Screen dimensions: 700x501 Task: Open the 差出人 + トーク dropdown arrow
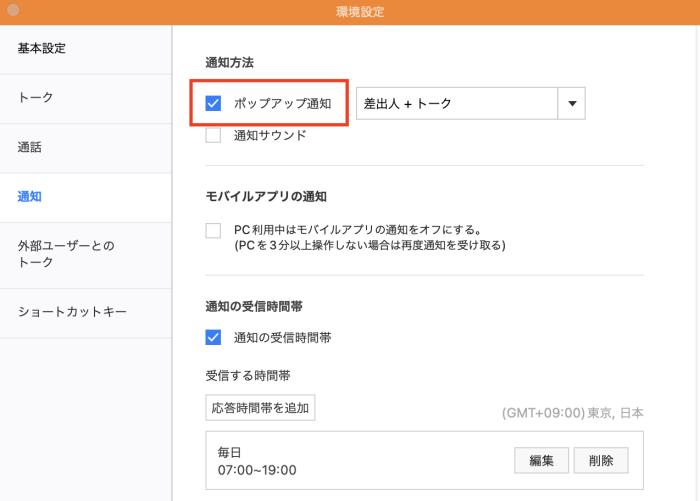coord(572,103)
